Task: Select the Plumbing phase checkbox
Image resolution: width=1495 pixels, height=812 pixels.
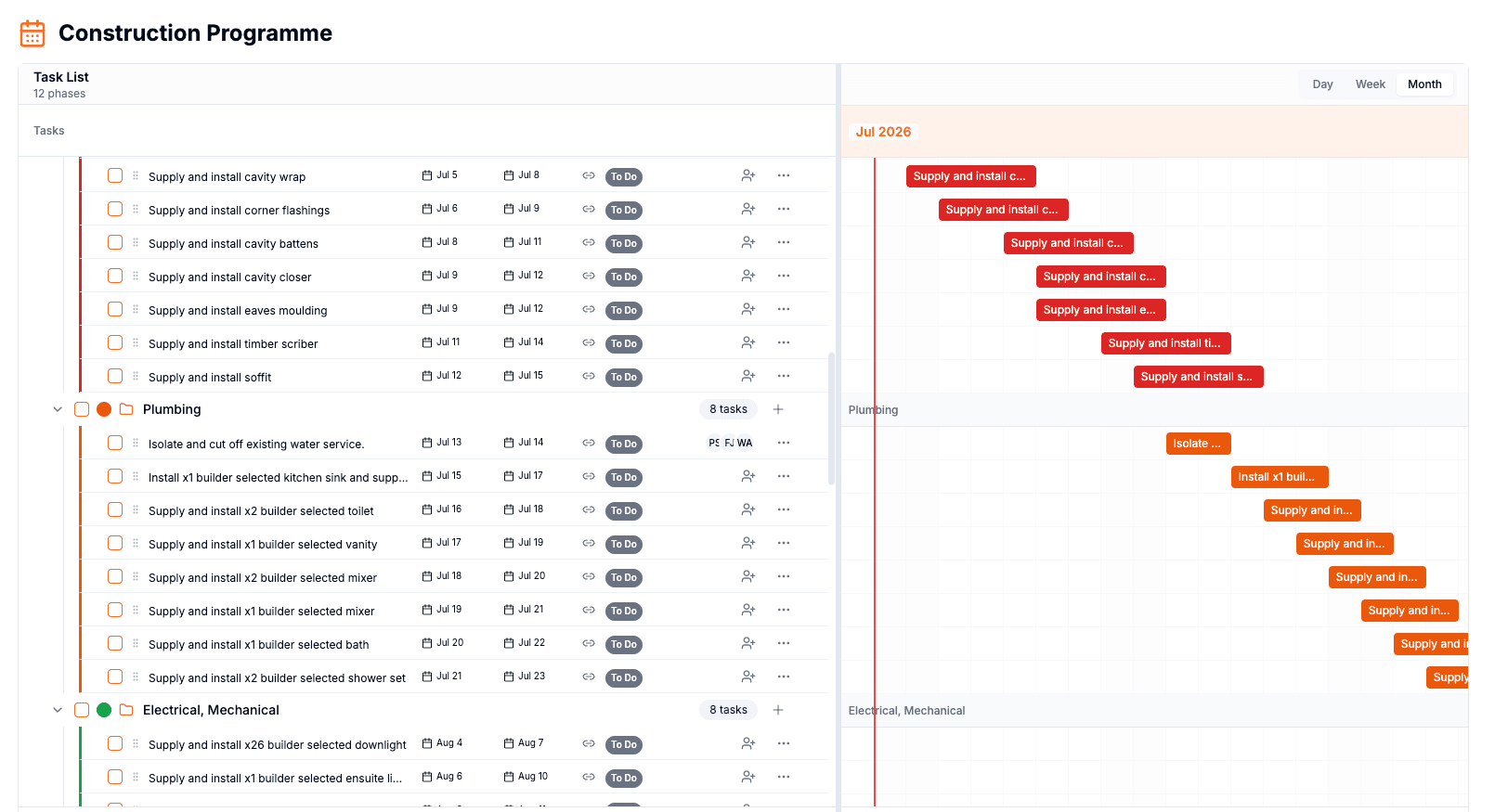Action: tap(82, 409)
